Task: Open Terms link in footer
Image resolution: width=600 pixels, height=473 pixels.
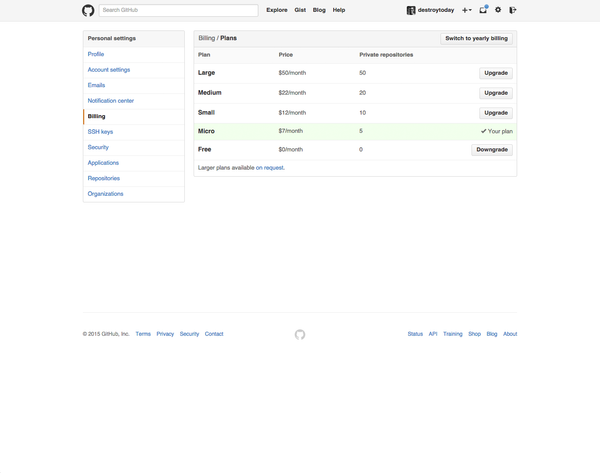Action: 143,334
